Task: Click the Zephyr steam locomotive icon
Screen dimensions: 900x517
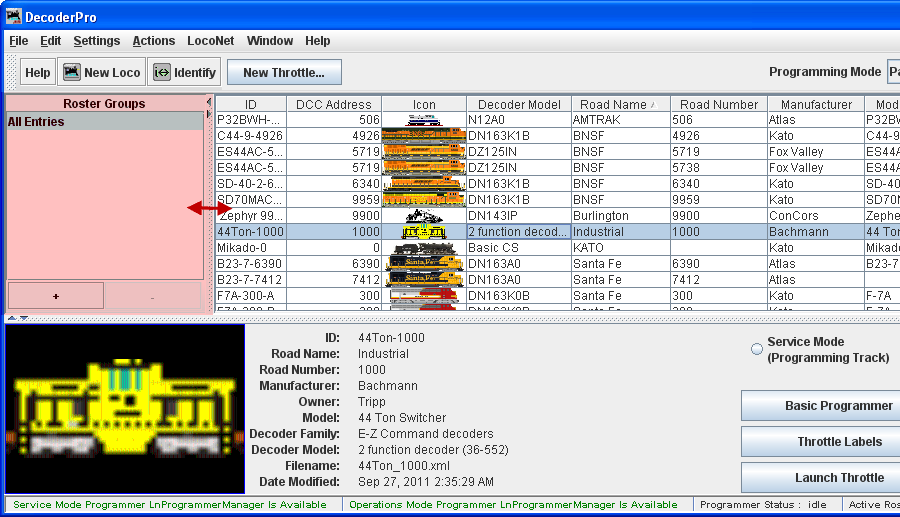Action: (x=424, y=216)
